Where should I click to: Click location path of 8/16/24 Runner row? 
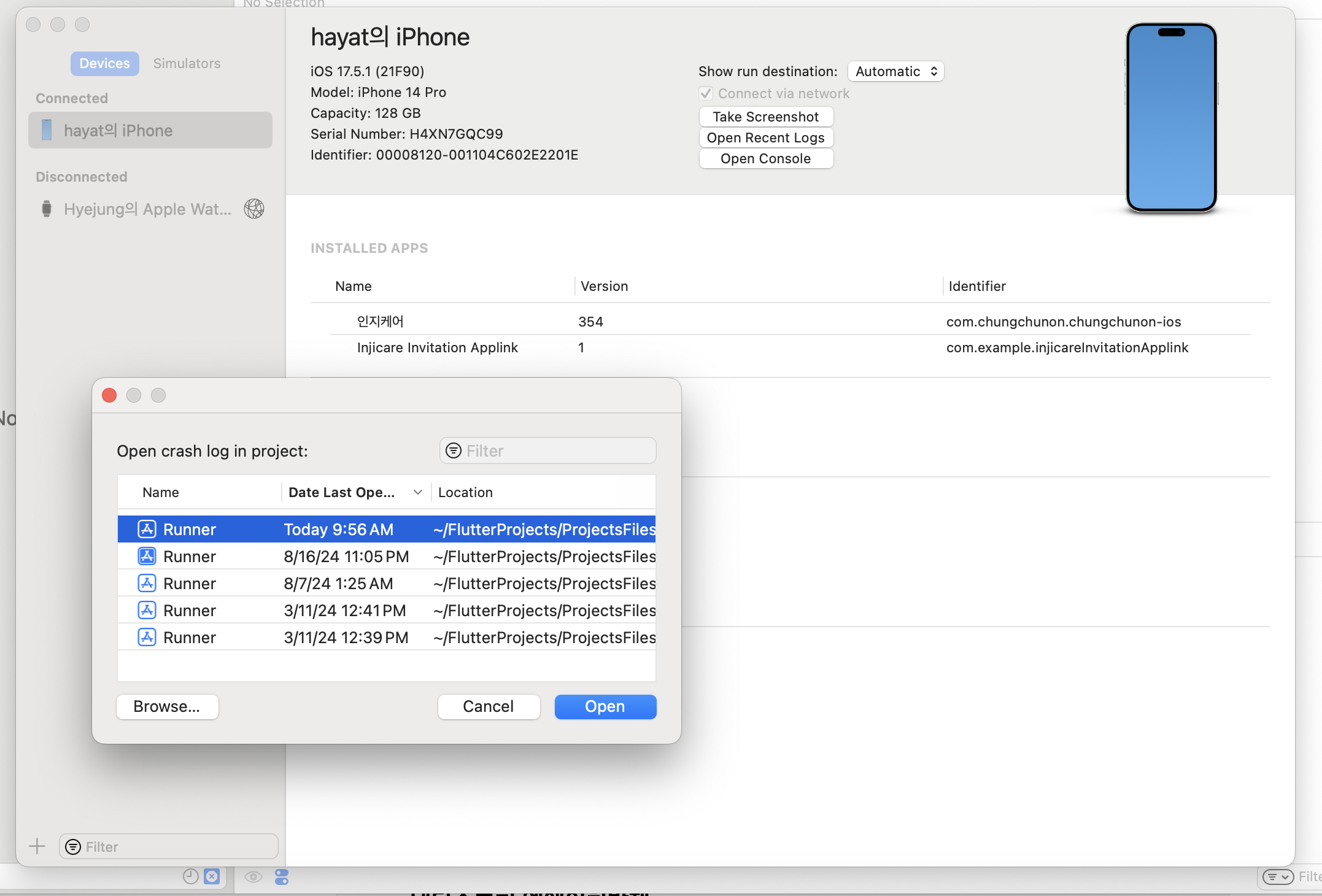coord(544,556)
